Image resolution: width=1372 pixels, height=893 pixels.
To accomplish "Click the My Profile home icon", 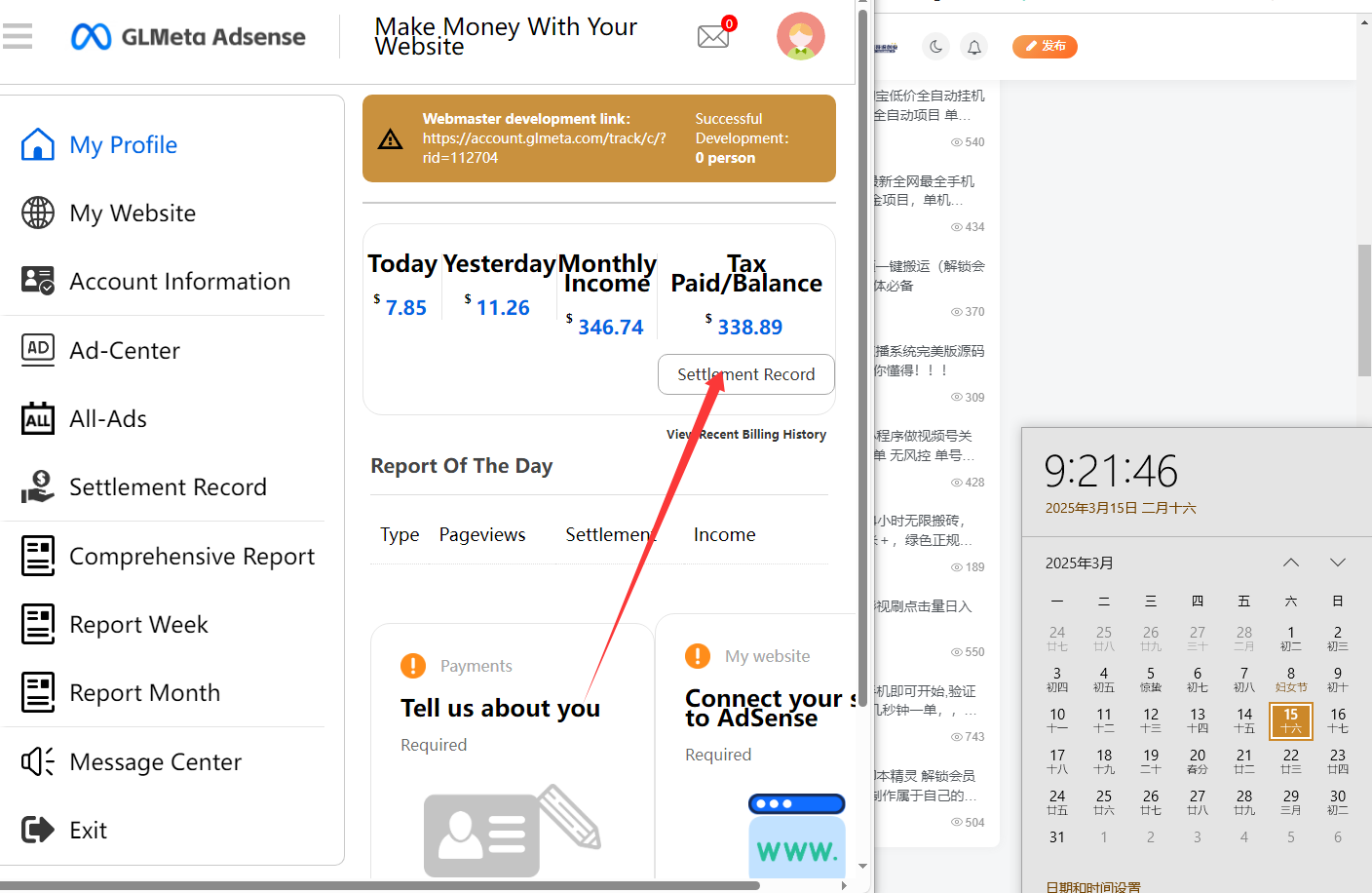I will pos(38,144).
